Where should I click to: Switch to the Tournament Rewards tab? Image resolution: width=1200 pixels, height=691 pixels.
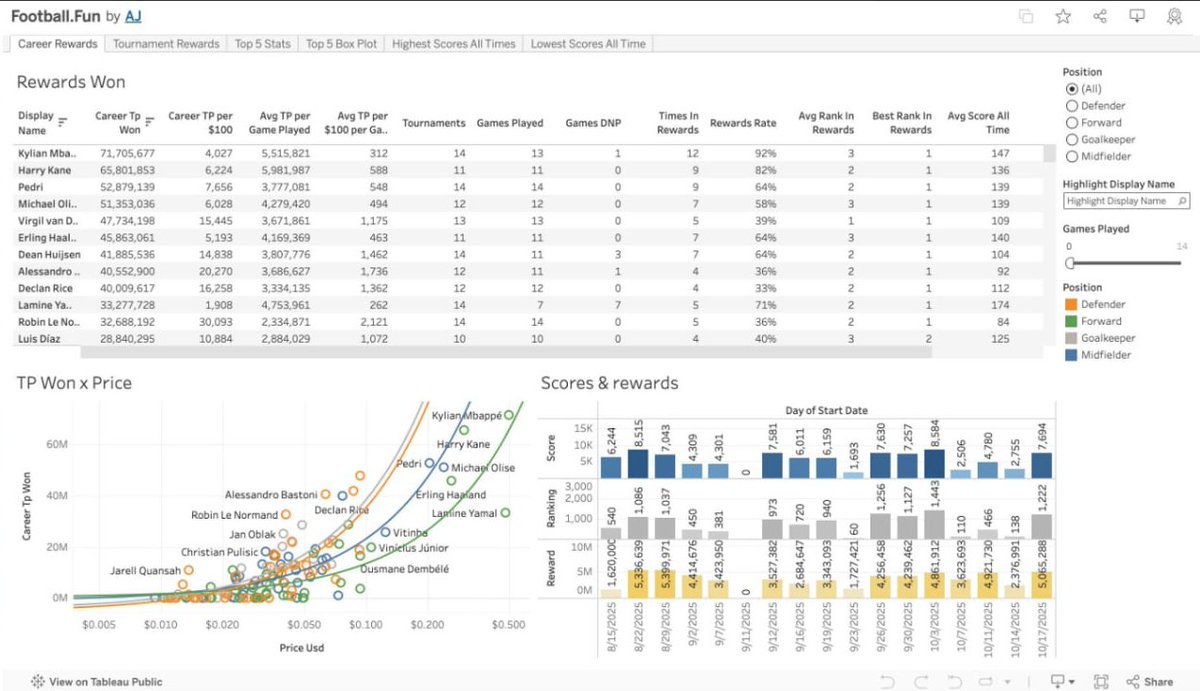[x=166, y=44]
